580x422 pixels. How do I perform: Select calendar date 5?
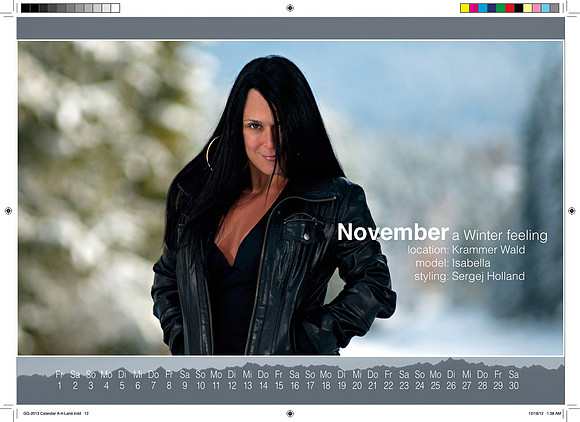122,386
